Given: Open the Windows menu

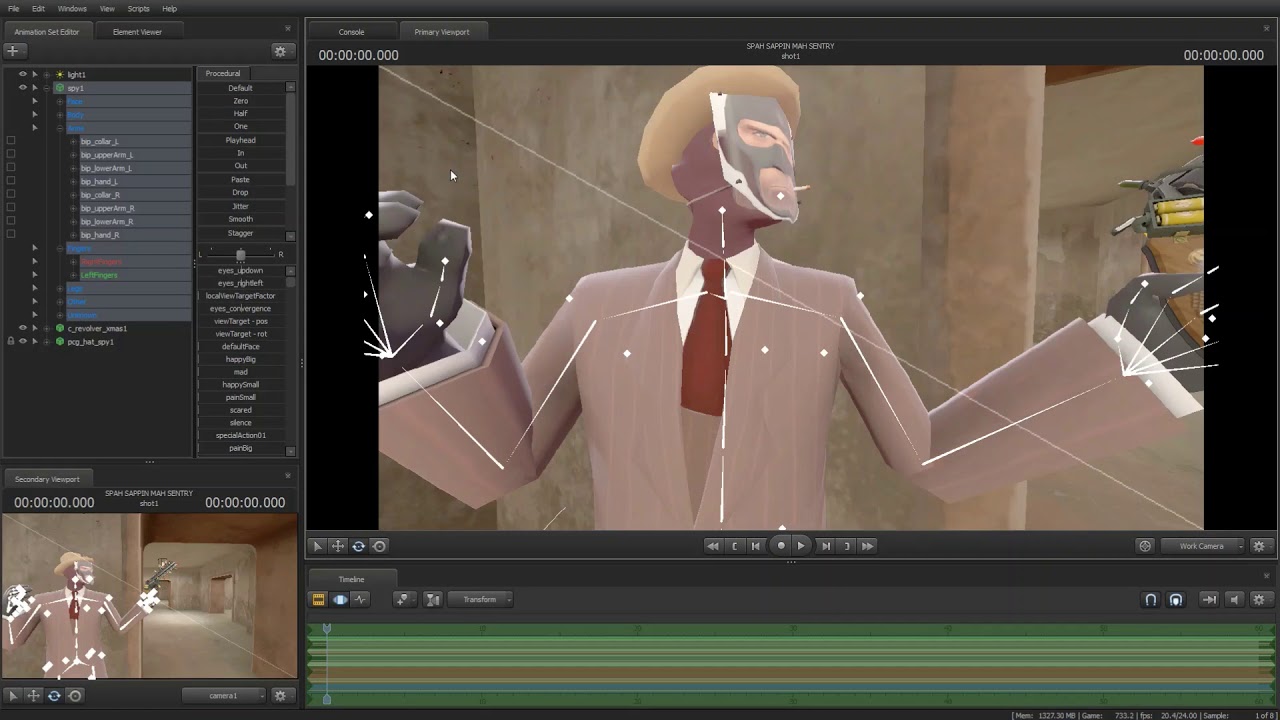Looking at the screenshot, I should 72,9.
